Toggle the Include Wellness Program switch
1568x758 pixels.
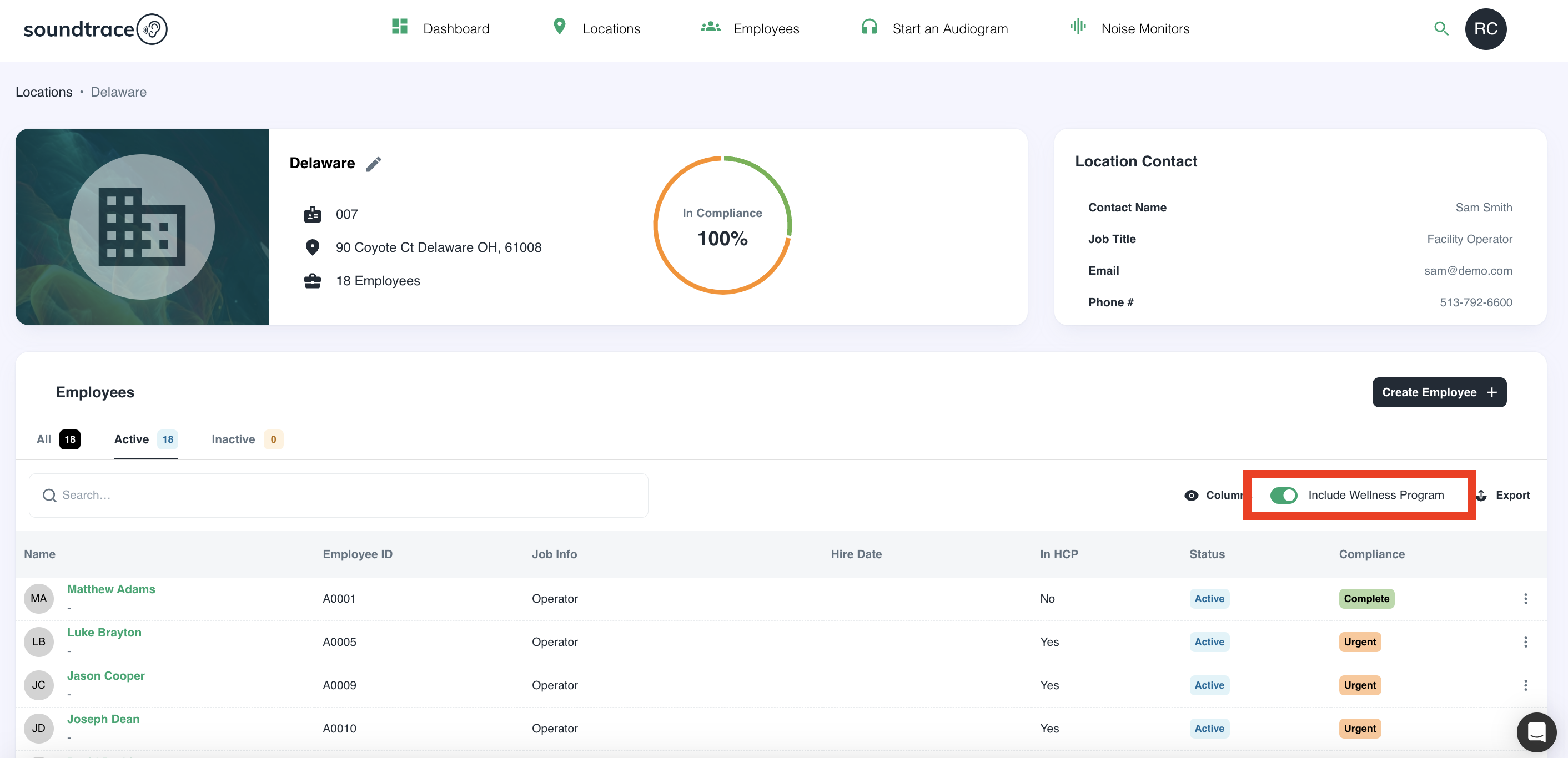(x=1283, y=495)
